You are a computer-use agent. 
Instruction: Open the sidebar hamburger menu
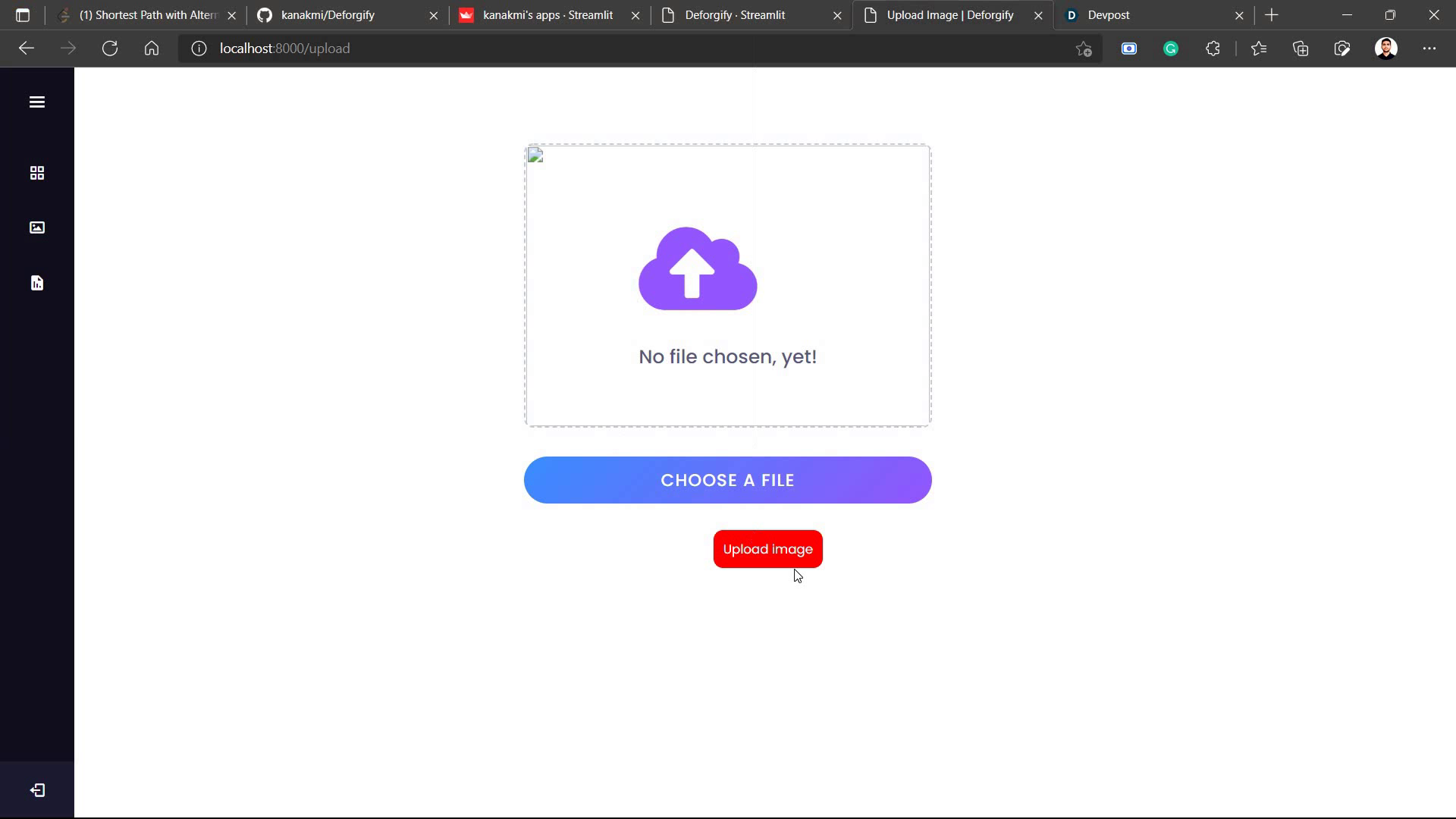(36, 102)
